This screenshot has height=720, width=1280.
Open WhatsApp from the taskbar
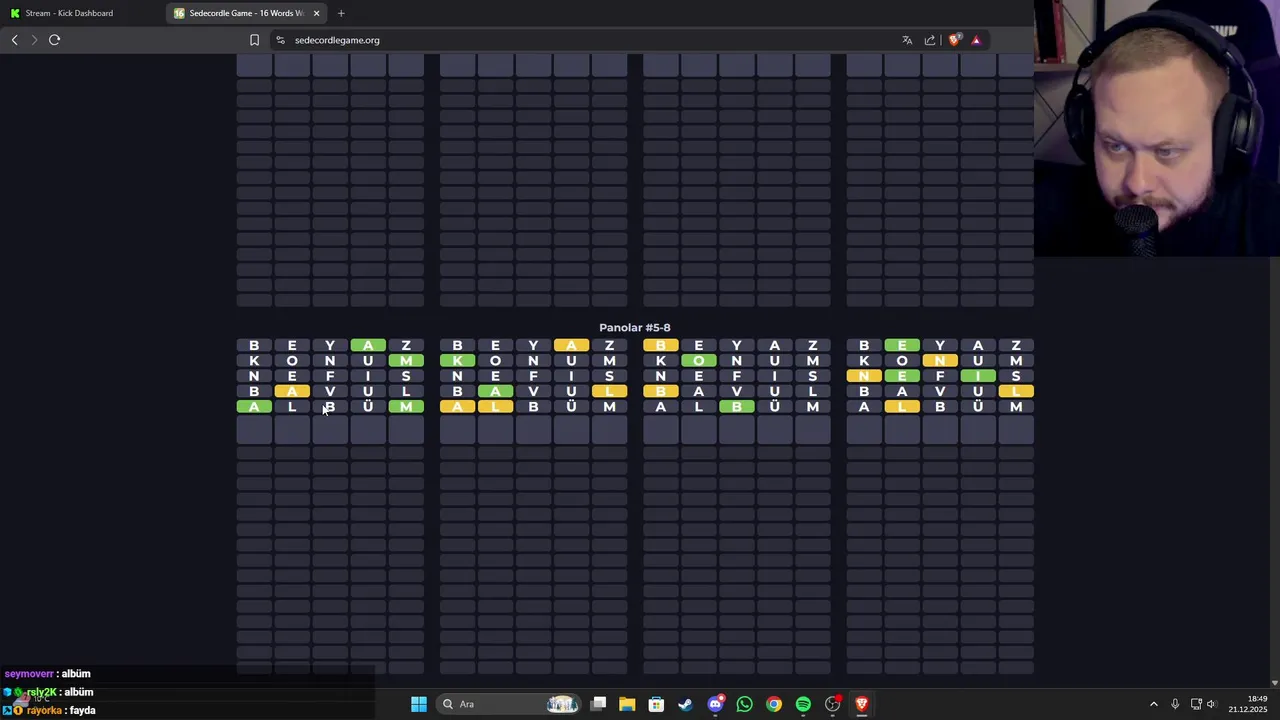tap(744, 704)
